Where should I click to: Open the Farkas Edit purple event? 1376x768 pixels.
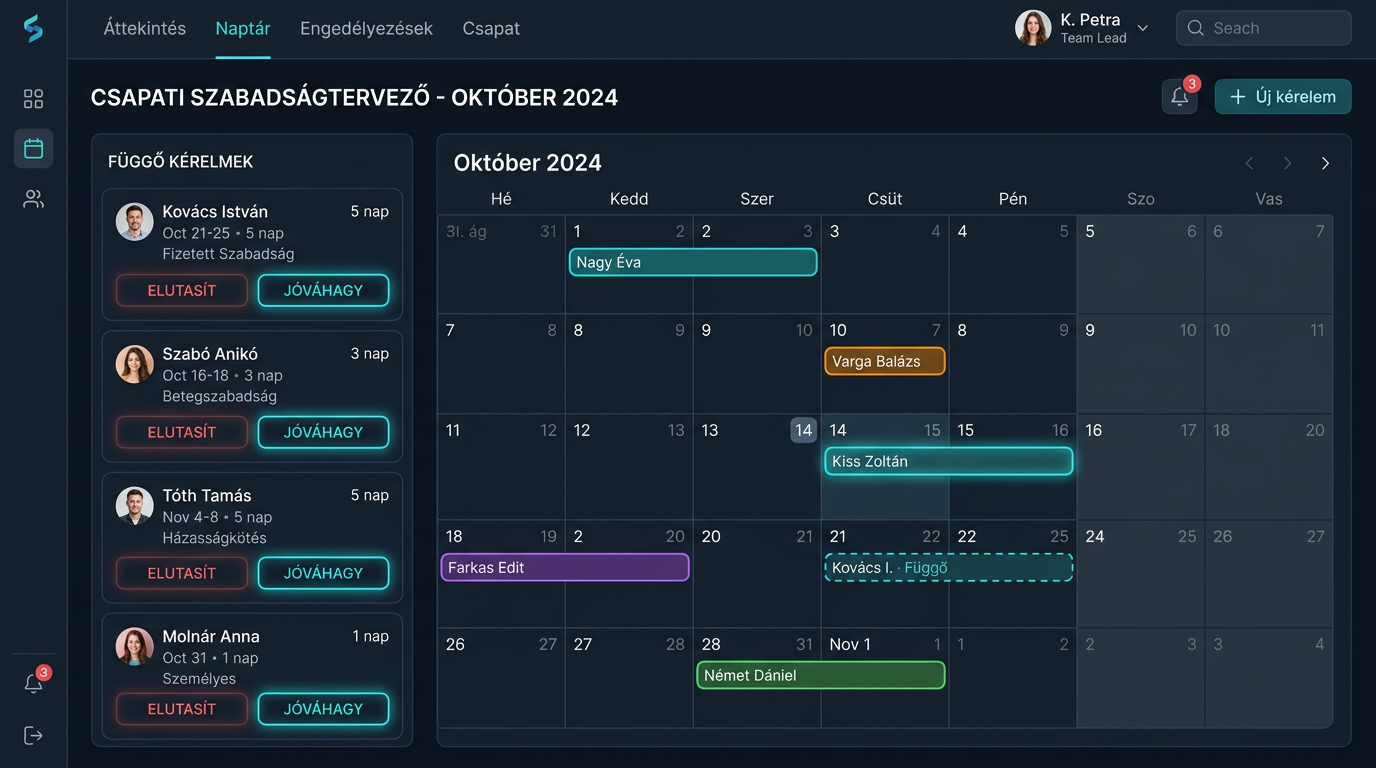click(565, 567)
